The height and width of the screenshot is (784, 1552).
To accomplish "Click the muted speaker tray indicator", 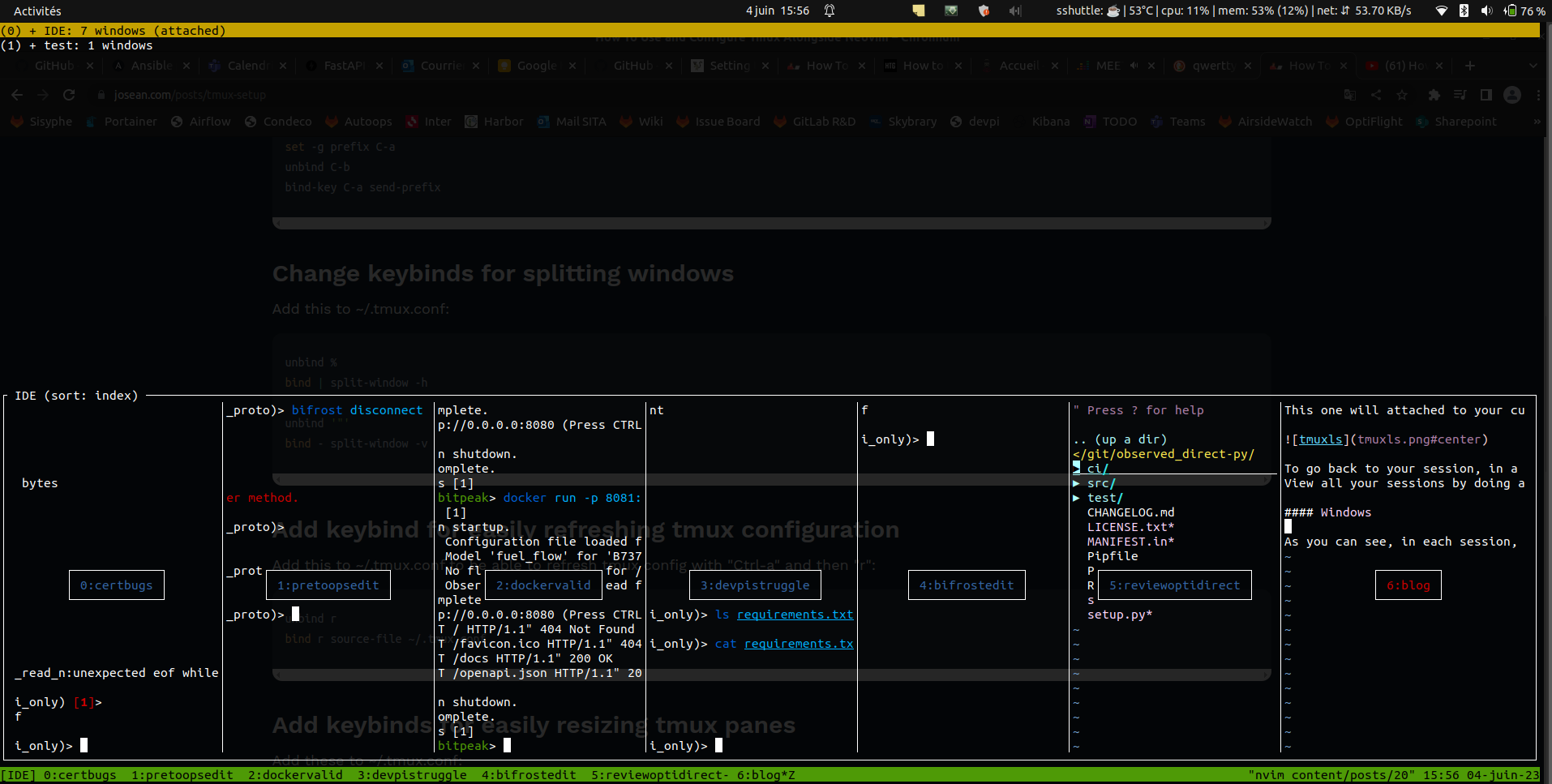I will tap(1015, 11).
